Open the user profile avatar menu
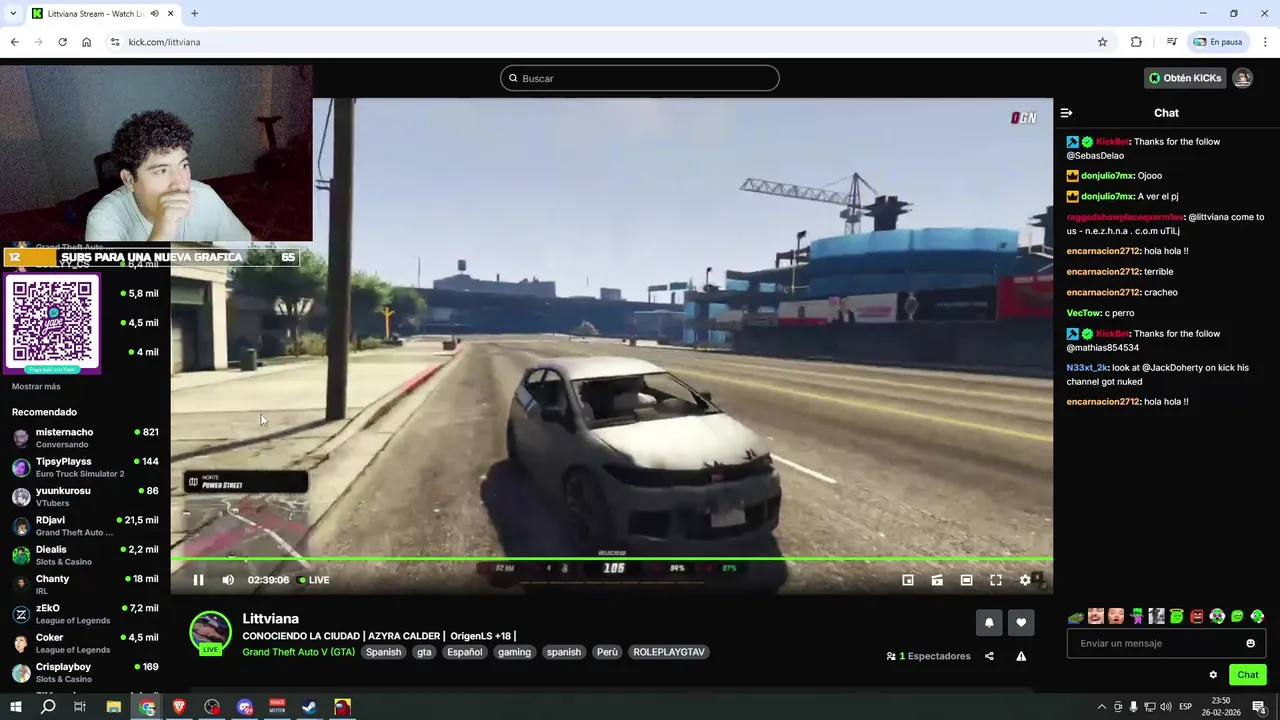 pyautogui.click(x=1242, y=78)
